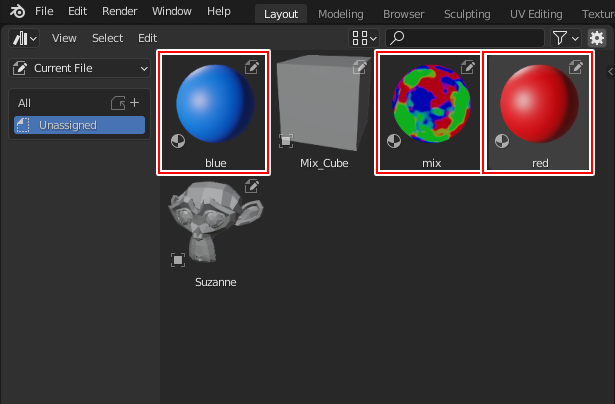Toggle the asset browser settings gear
615x404 pixels.
pos(597,38)
